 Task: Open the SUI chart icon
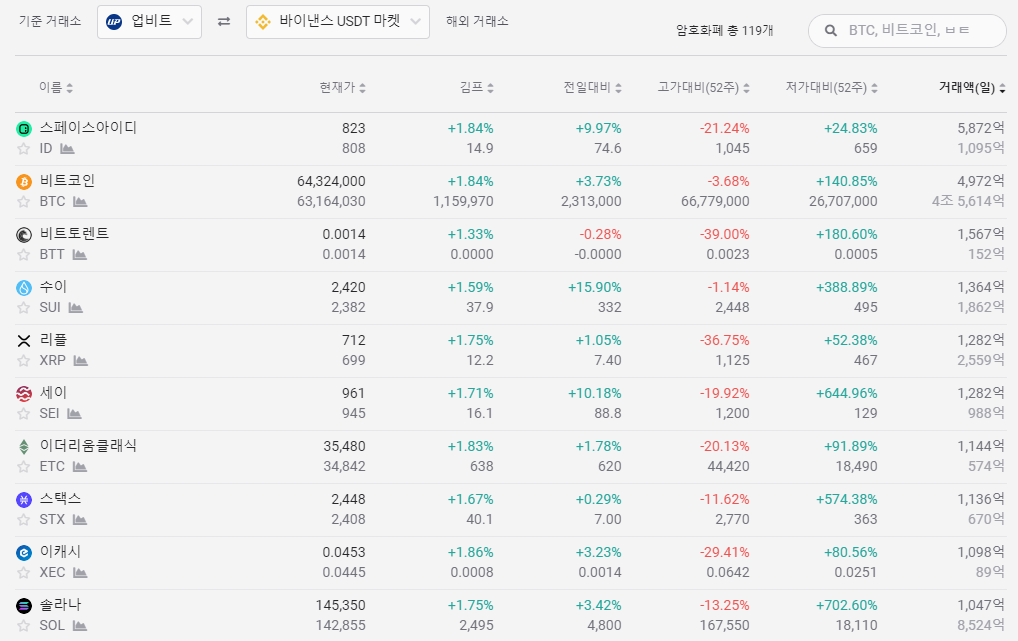[x=75, y=308]
